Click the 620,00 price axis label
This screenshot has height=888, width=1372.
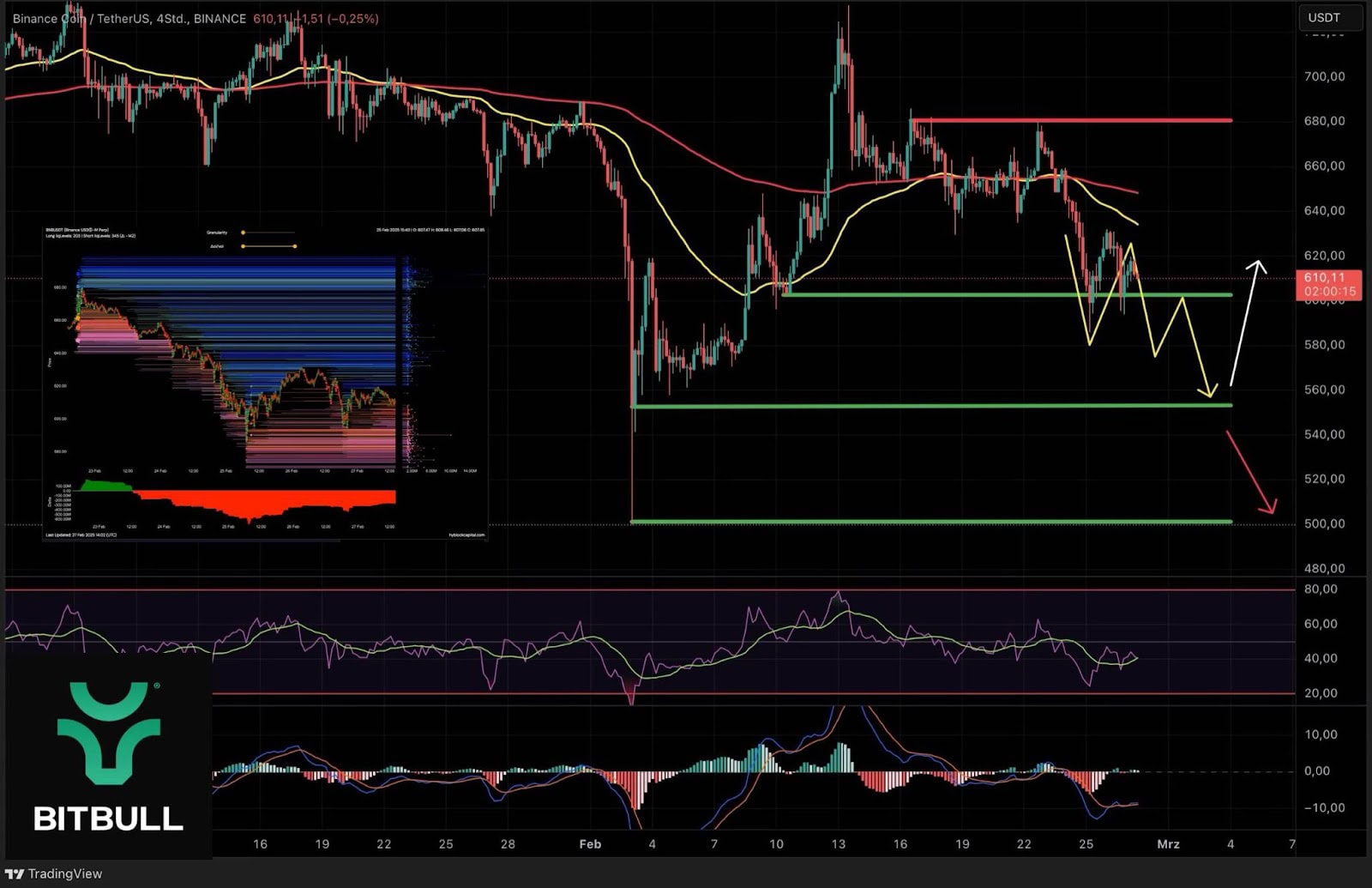pyautogui.click(x=1324, y=255)
